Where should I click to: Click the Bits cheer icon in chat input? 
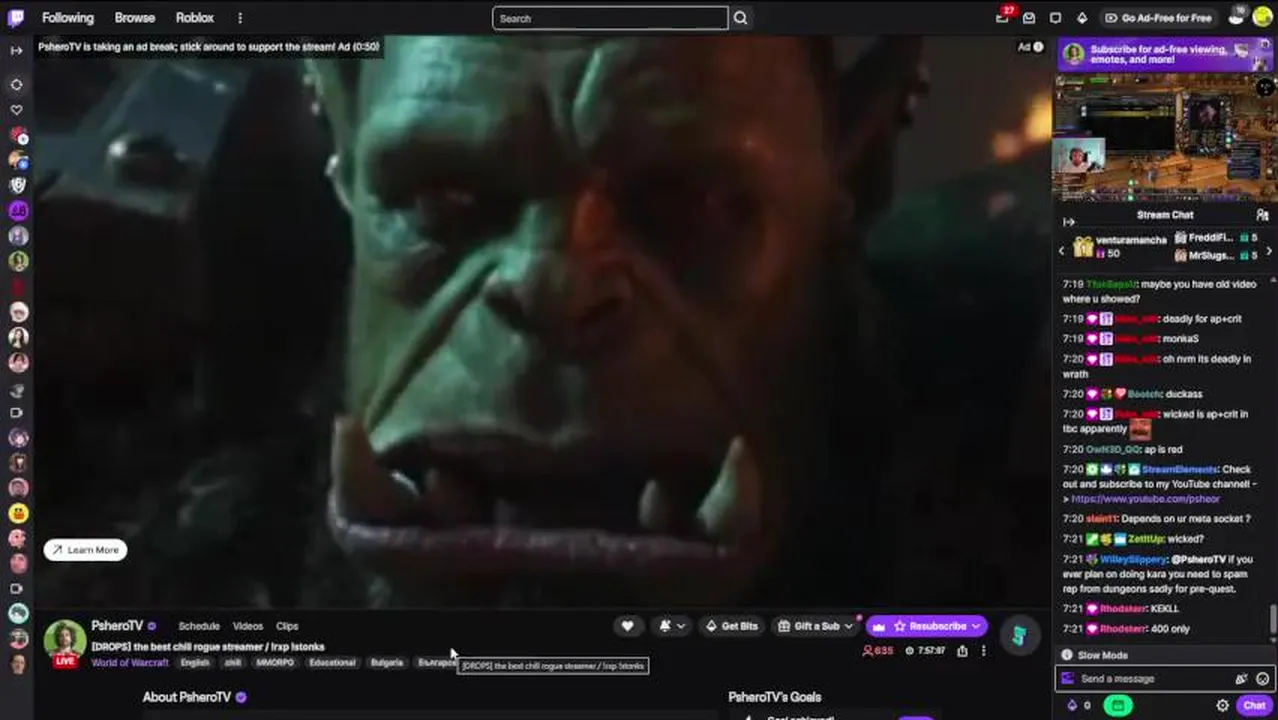[x=1241, y=679]
